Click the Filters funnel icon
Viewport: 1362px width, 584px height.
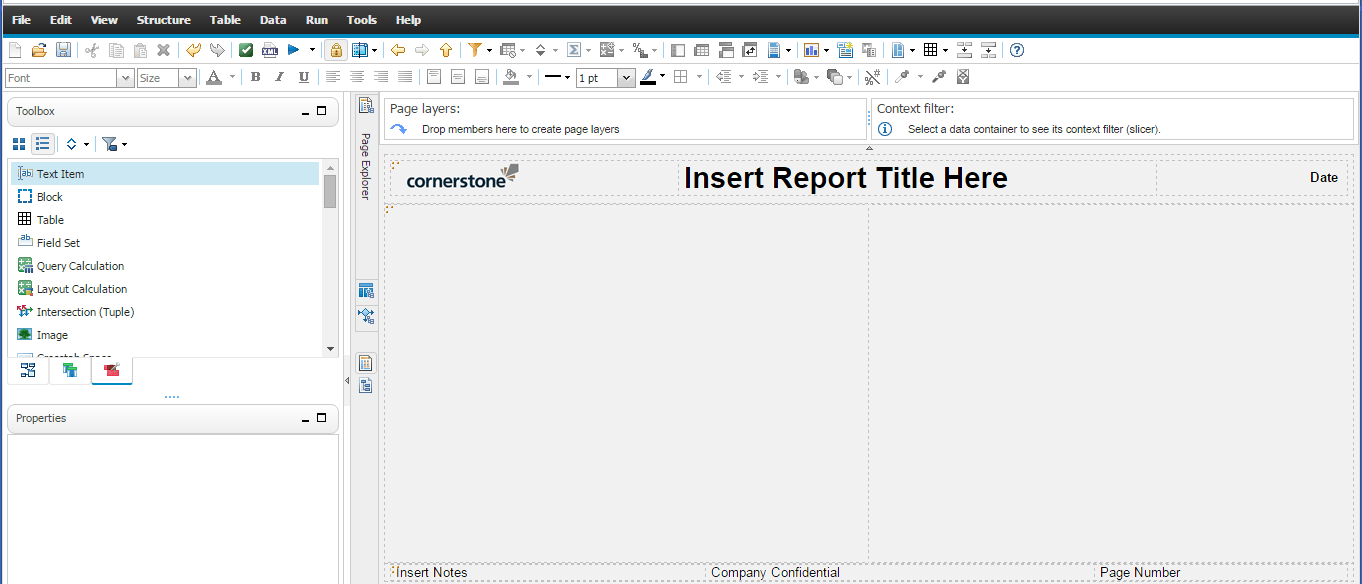475,50
